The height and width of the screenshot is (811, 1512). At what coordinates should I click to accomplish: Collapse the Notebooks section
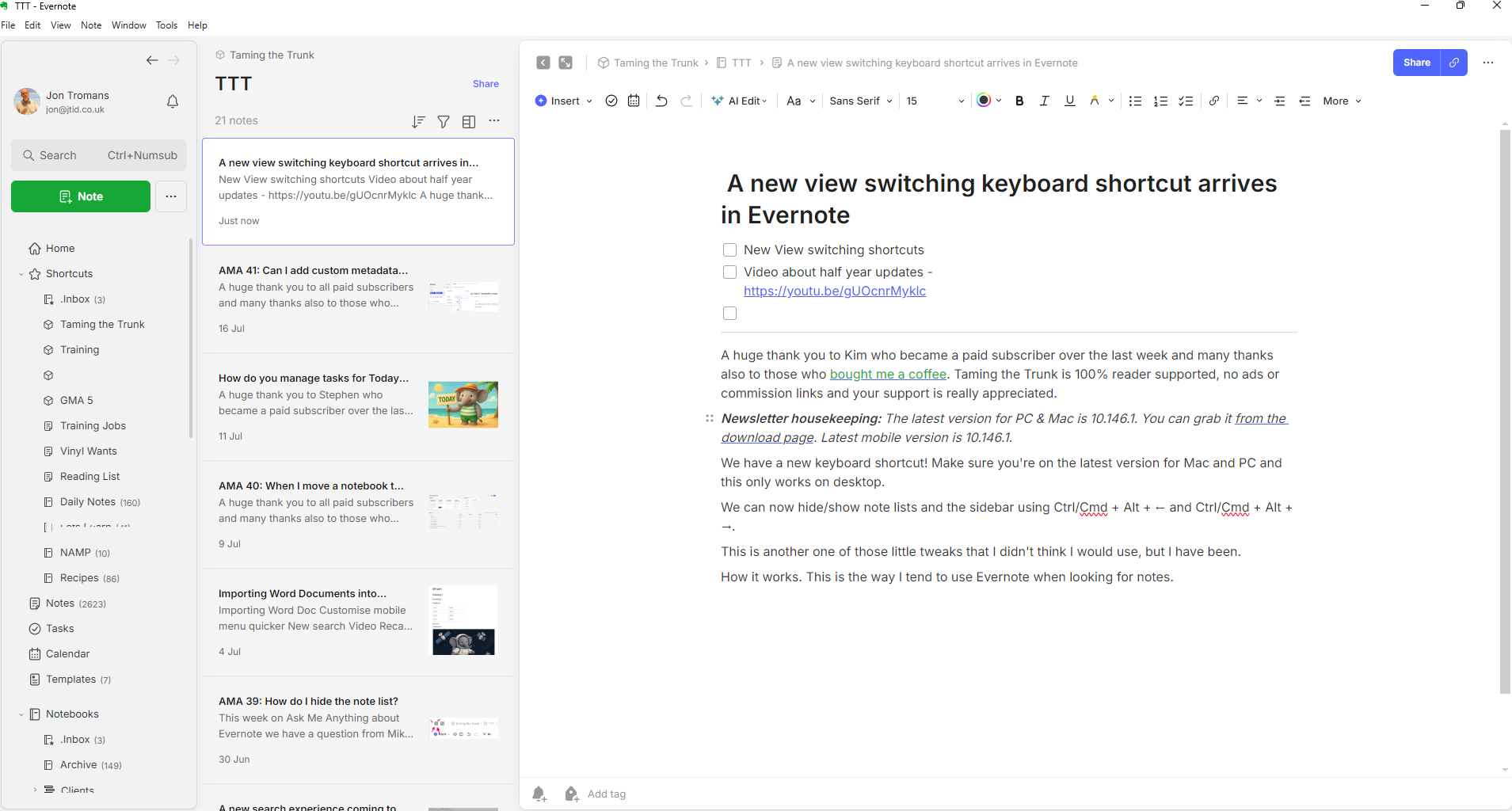(21, 714)
